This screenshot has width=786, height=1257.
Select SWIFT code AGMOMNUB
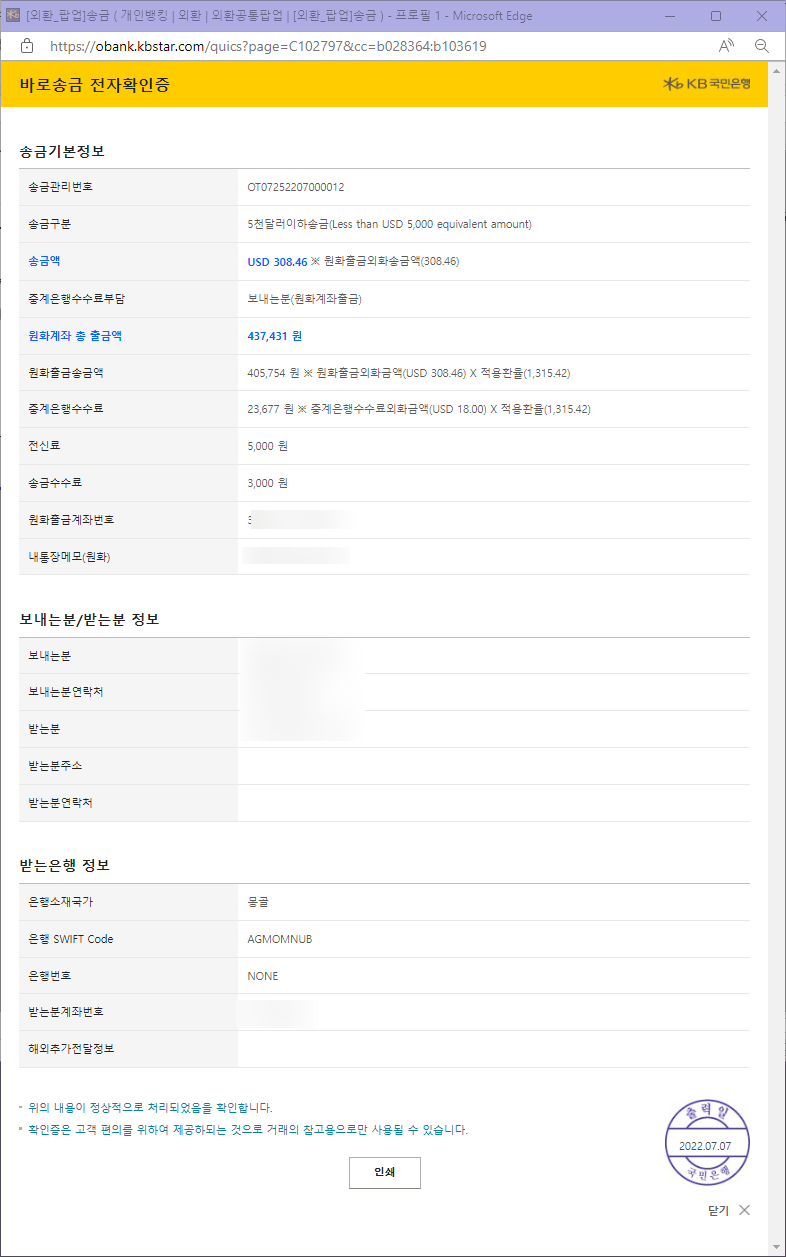tap(280, 939)
